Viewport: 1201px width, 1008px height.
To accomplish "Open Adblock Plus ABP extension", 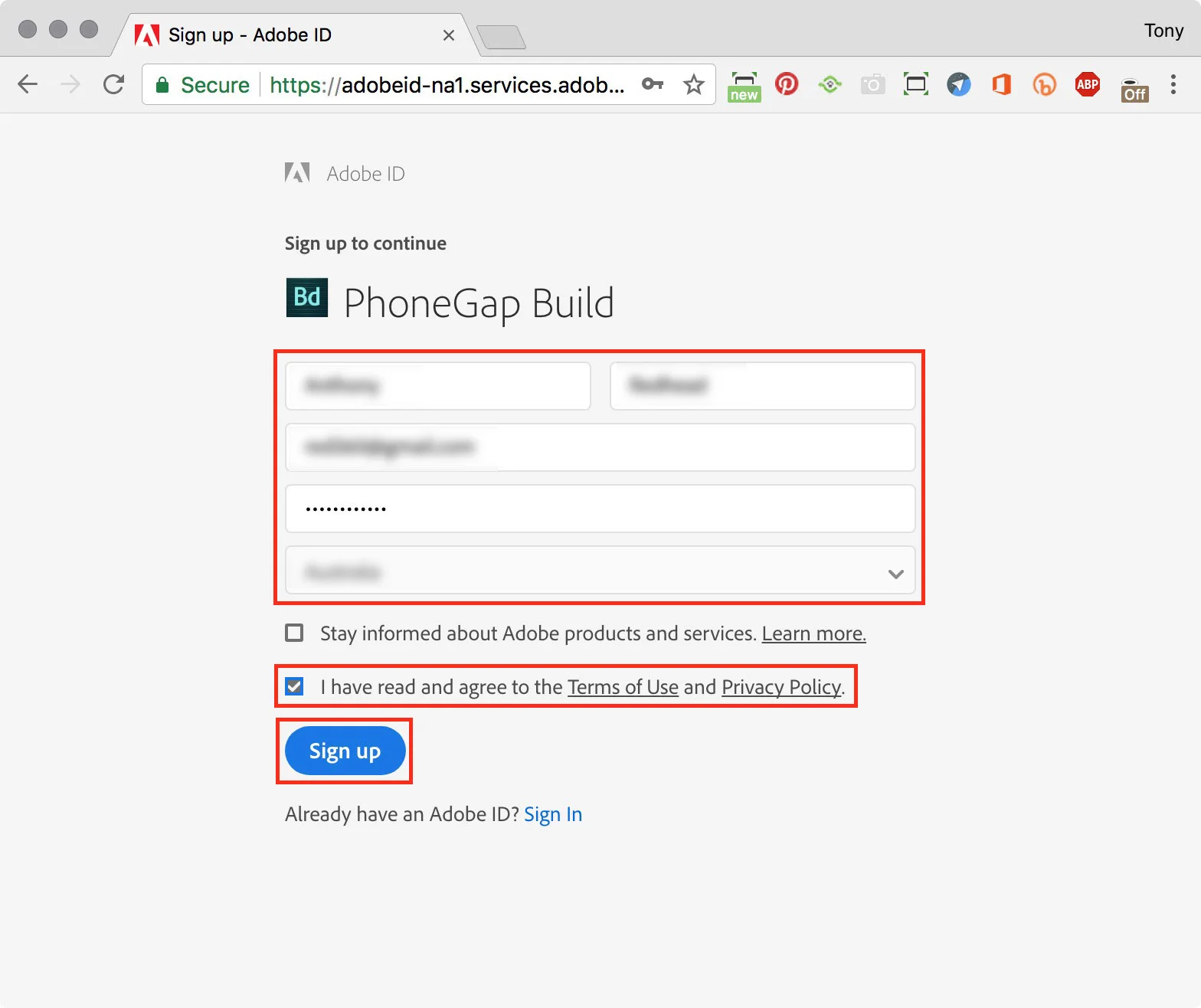I will [1087, 84].
